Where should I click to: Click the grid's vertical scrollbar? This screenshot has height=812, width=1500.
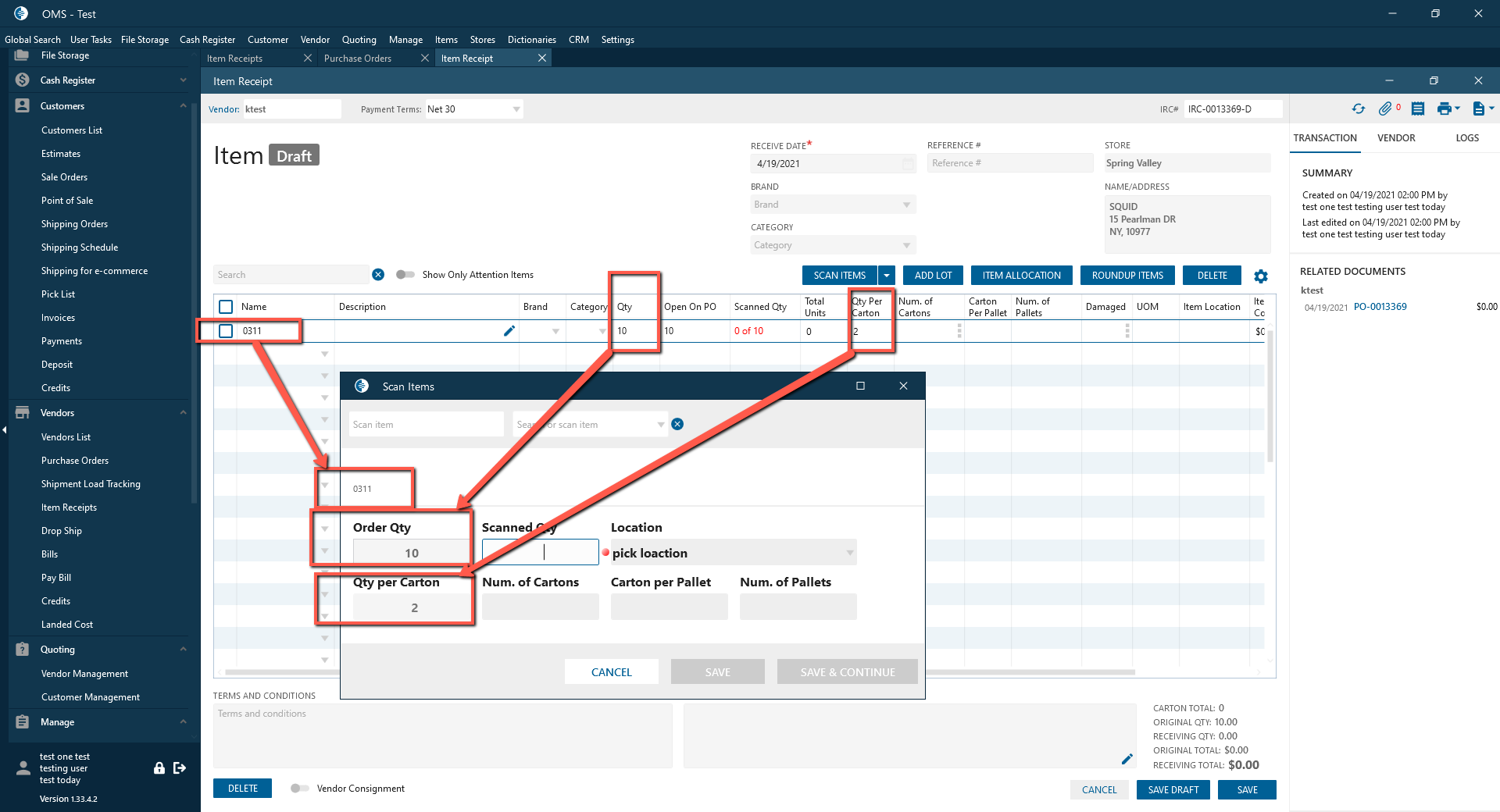(1270, 396)
